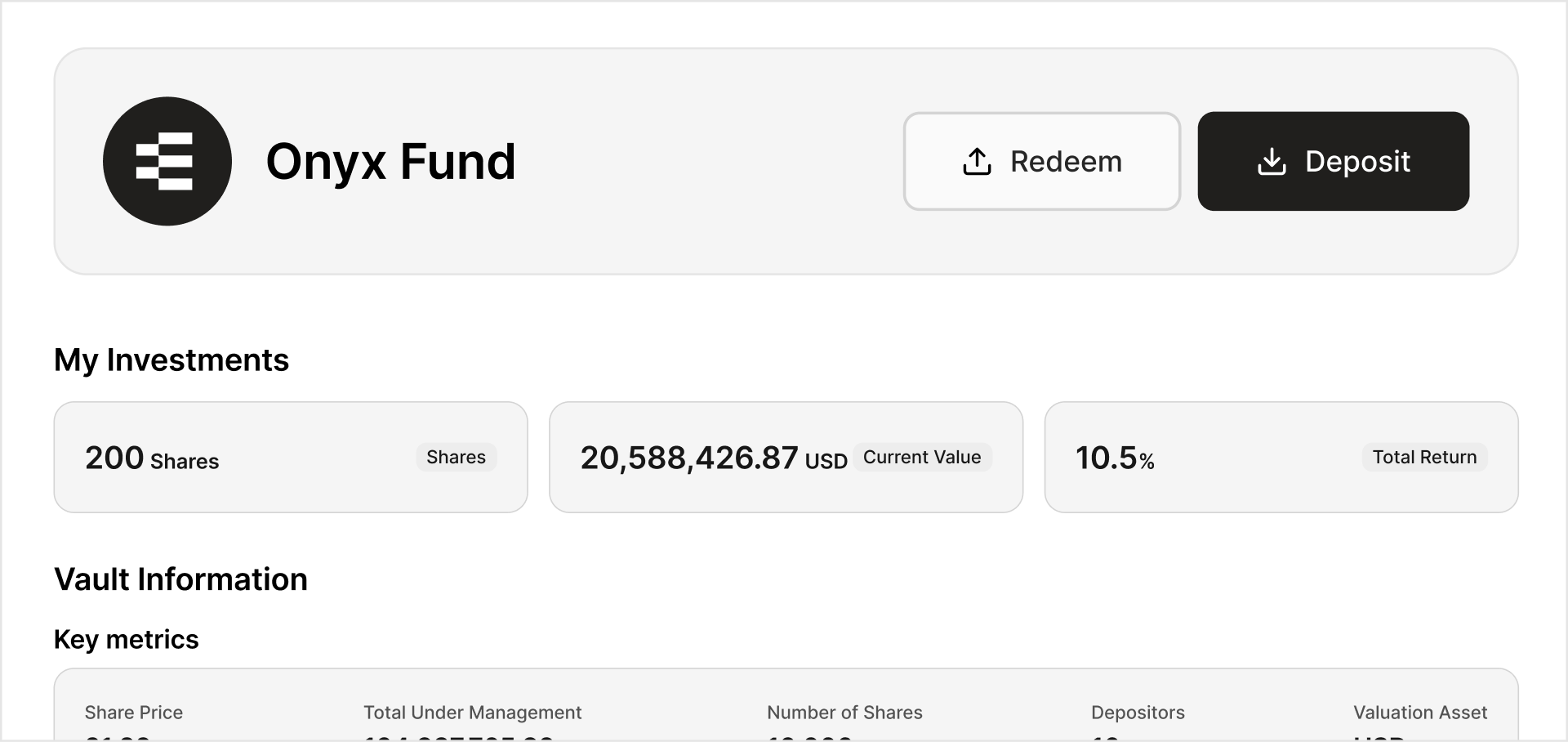
Task: Click the download arrow icon in Deposit
Action: click(x=1272, y=161)
